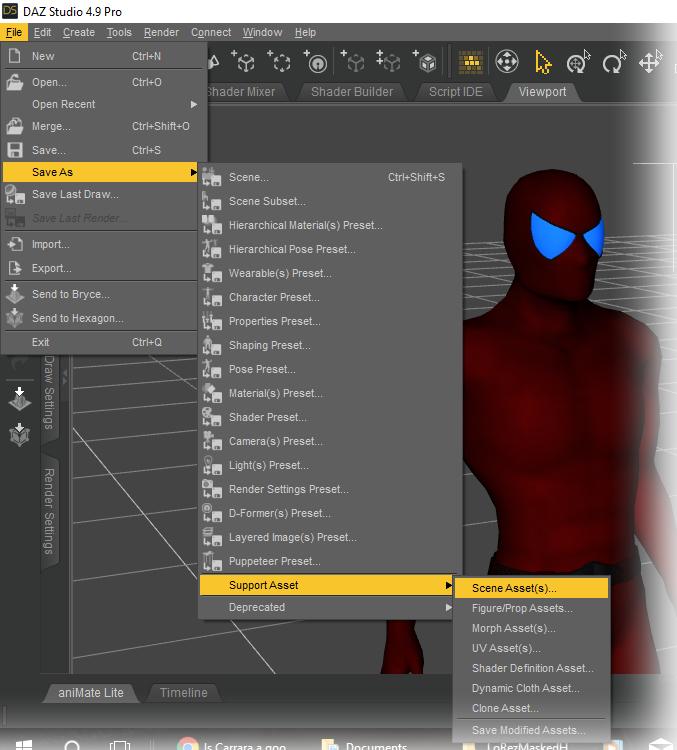The width and height of the screenshot is (677, 750).
Task: Click the Scene Subset icon
Action: pos(211,201)
